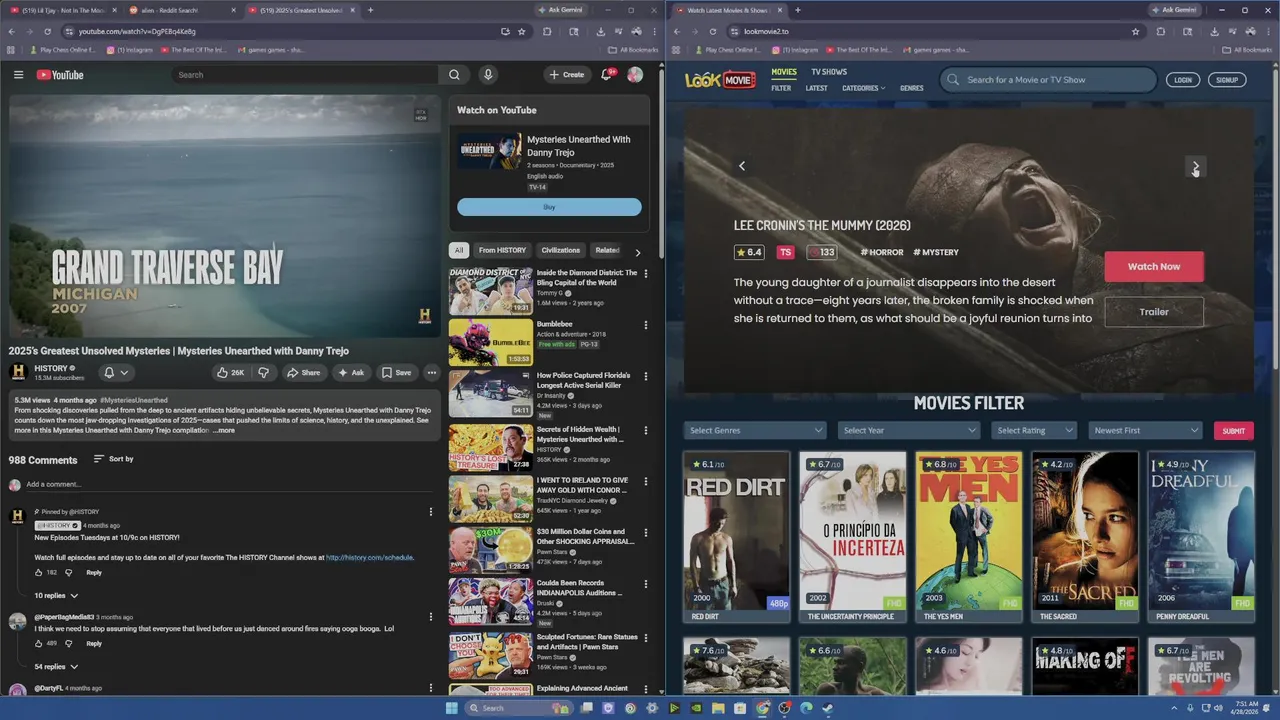Show next featured movie slide on LookMovie

tap(1195, 166)
